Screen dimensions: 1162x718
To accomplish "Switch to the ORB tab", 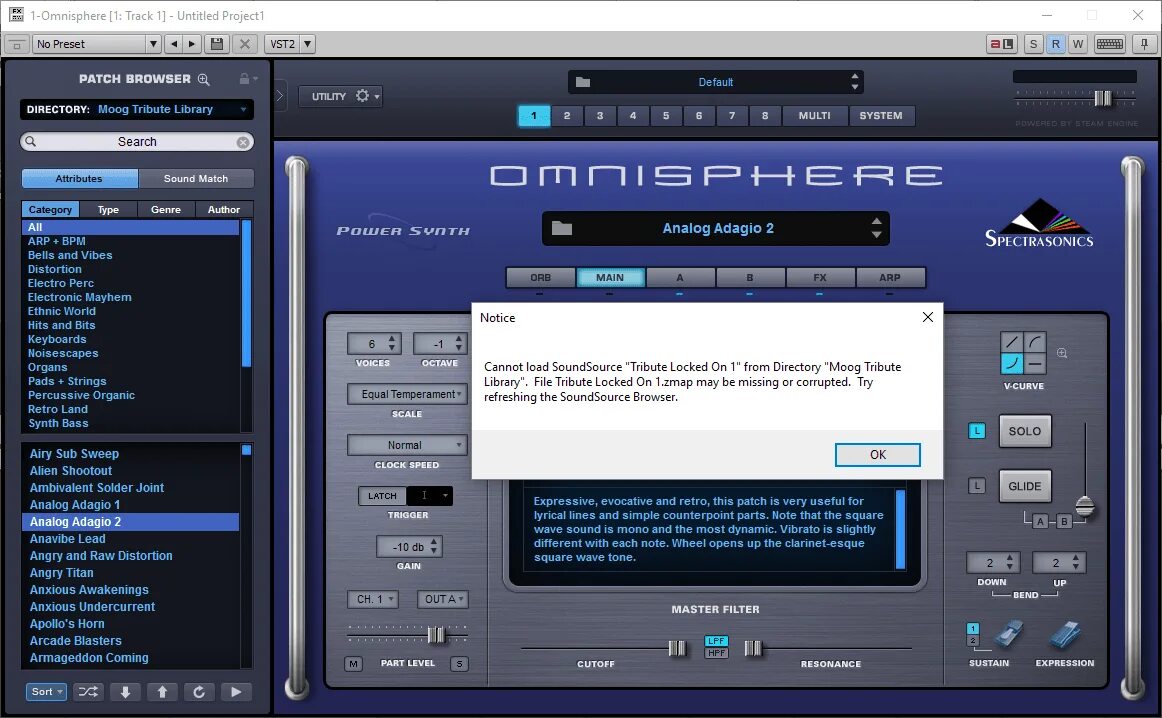I will tap(540, 278).
